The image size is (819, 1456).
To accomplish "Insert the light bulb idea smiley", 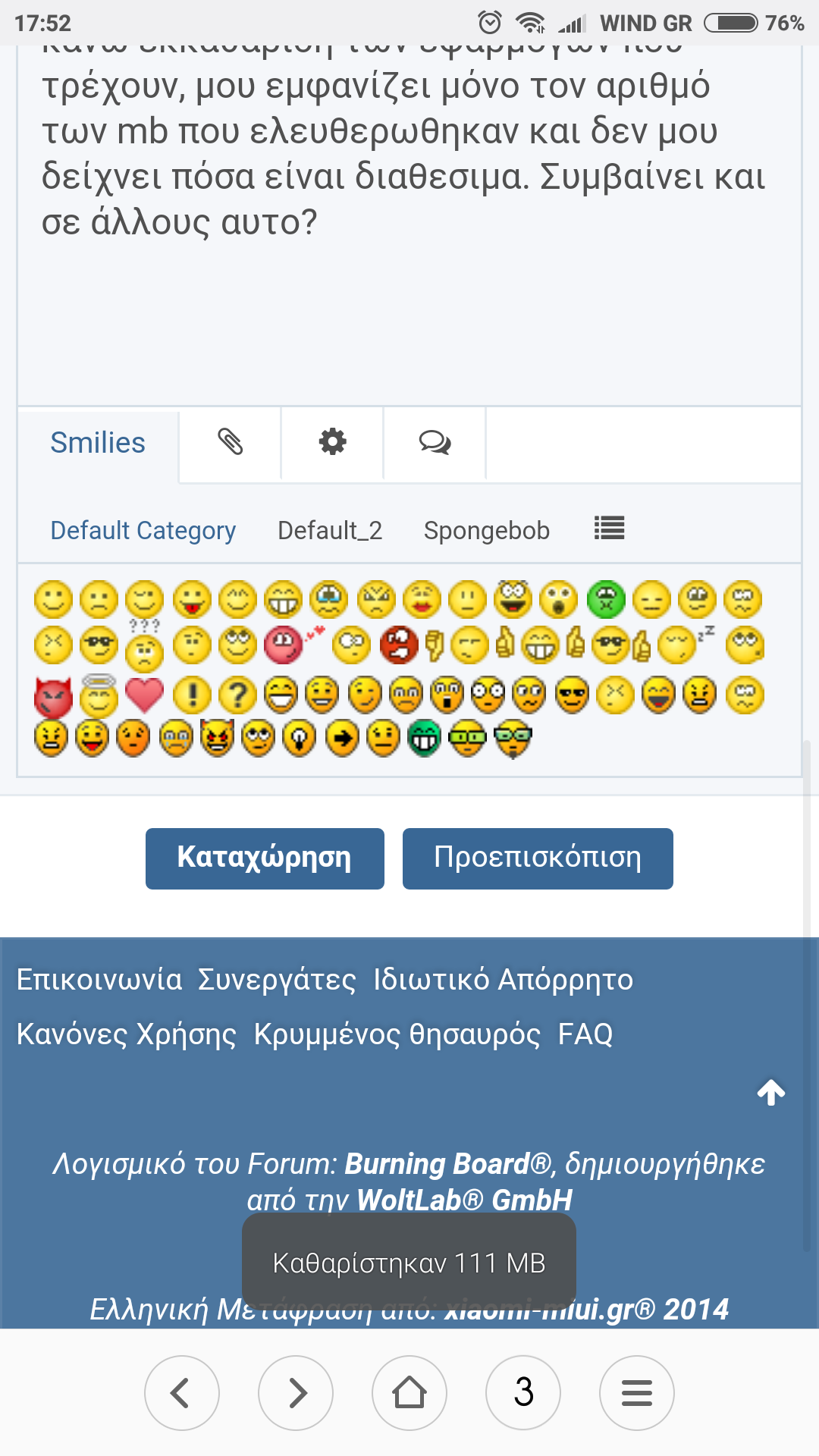I will [300, 739].
